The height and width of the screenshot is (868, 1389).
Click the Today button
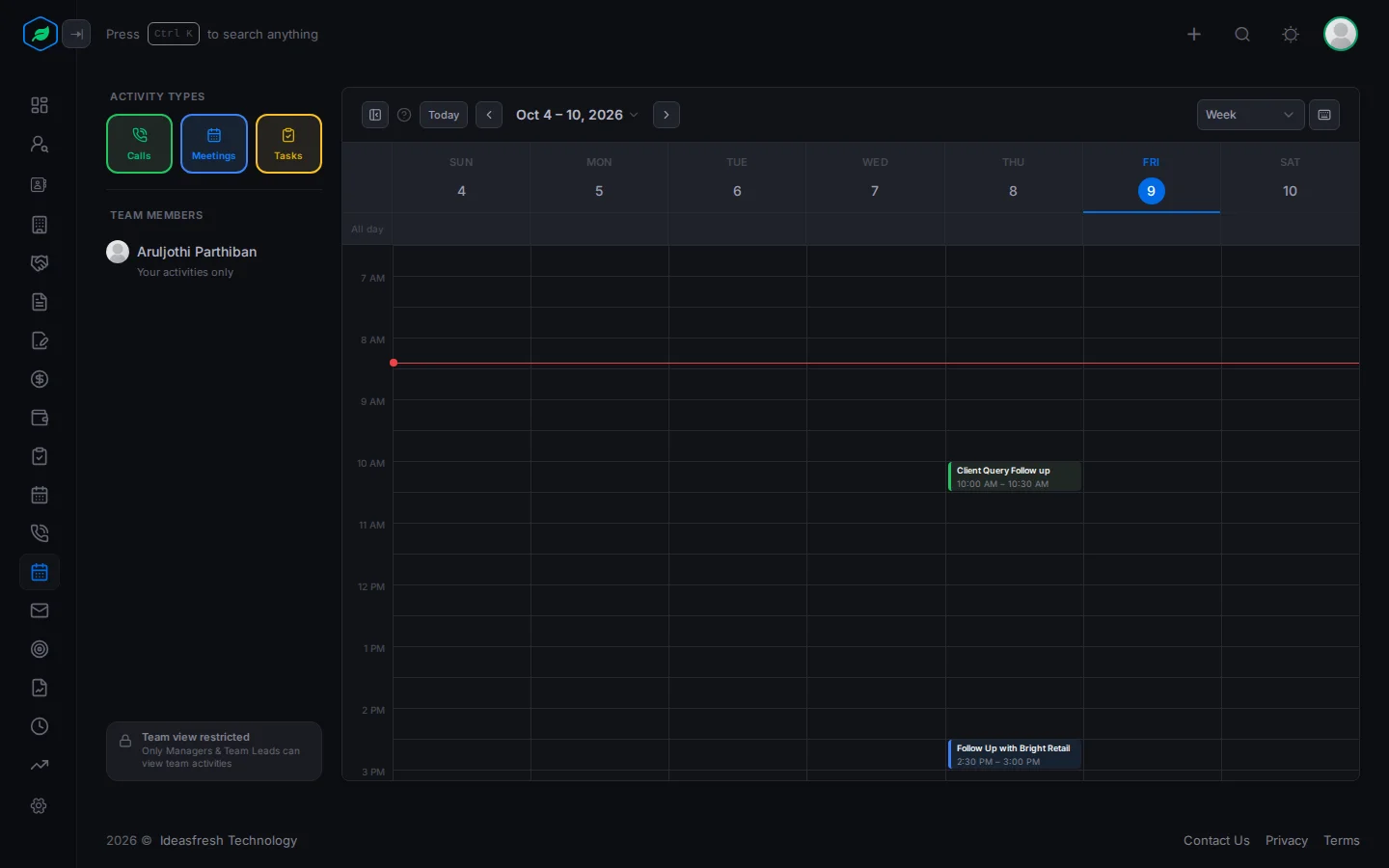click(444, 115)
